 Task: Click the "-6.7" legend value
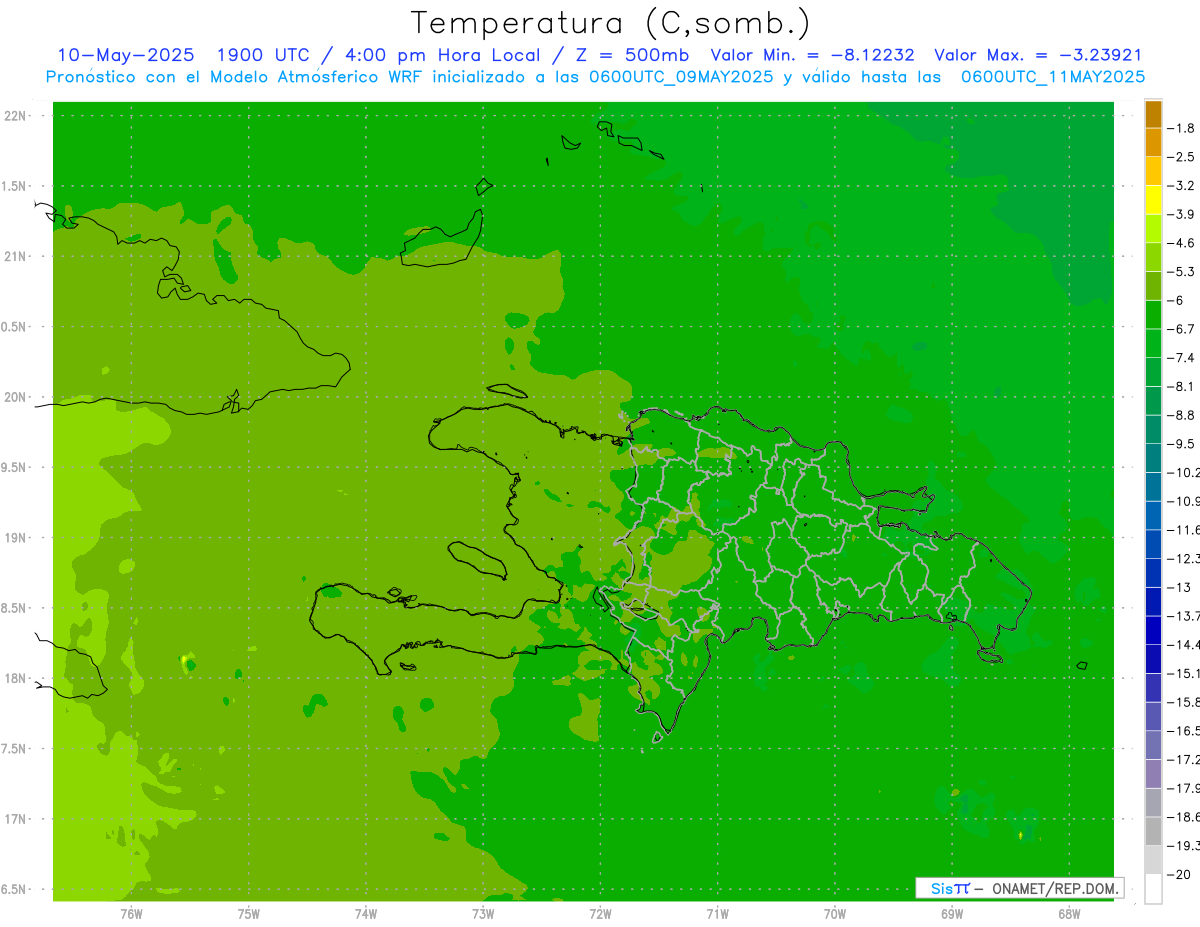pyautogui.click(x=1182, y=329)
